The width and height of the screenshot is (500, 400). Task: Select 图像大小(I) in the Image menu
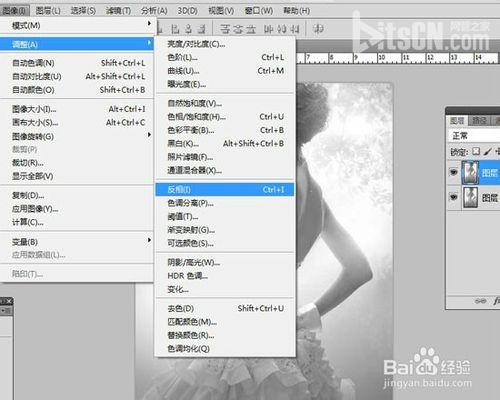pos(77,109)
